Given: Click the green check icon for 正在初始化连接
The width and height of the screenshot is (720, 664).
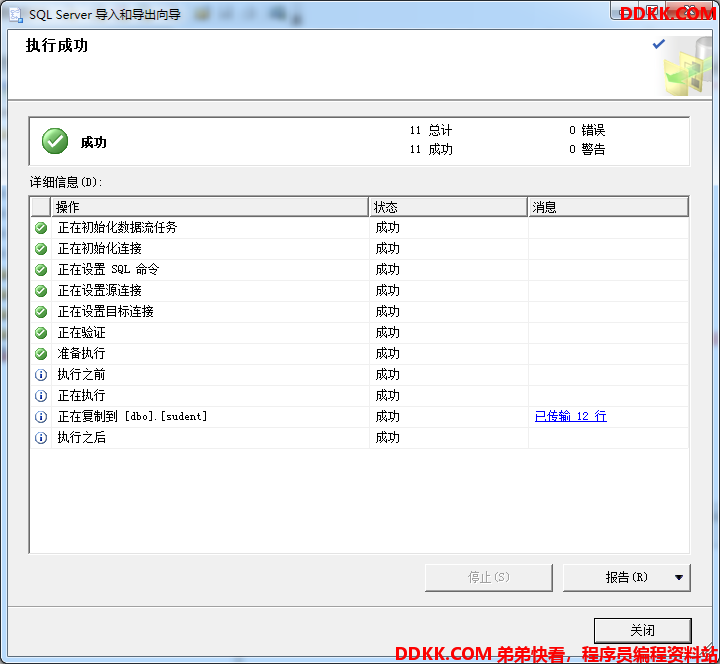Looking at the screenshot, I should 41,249.
